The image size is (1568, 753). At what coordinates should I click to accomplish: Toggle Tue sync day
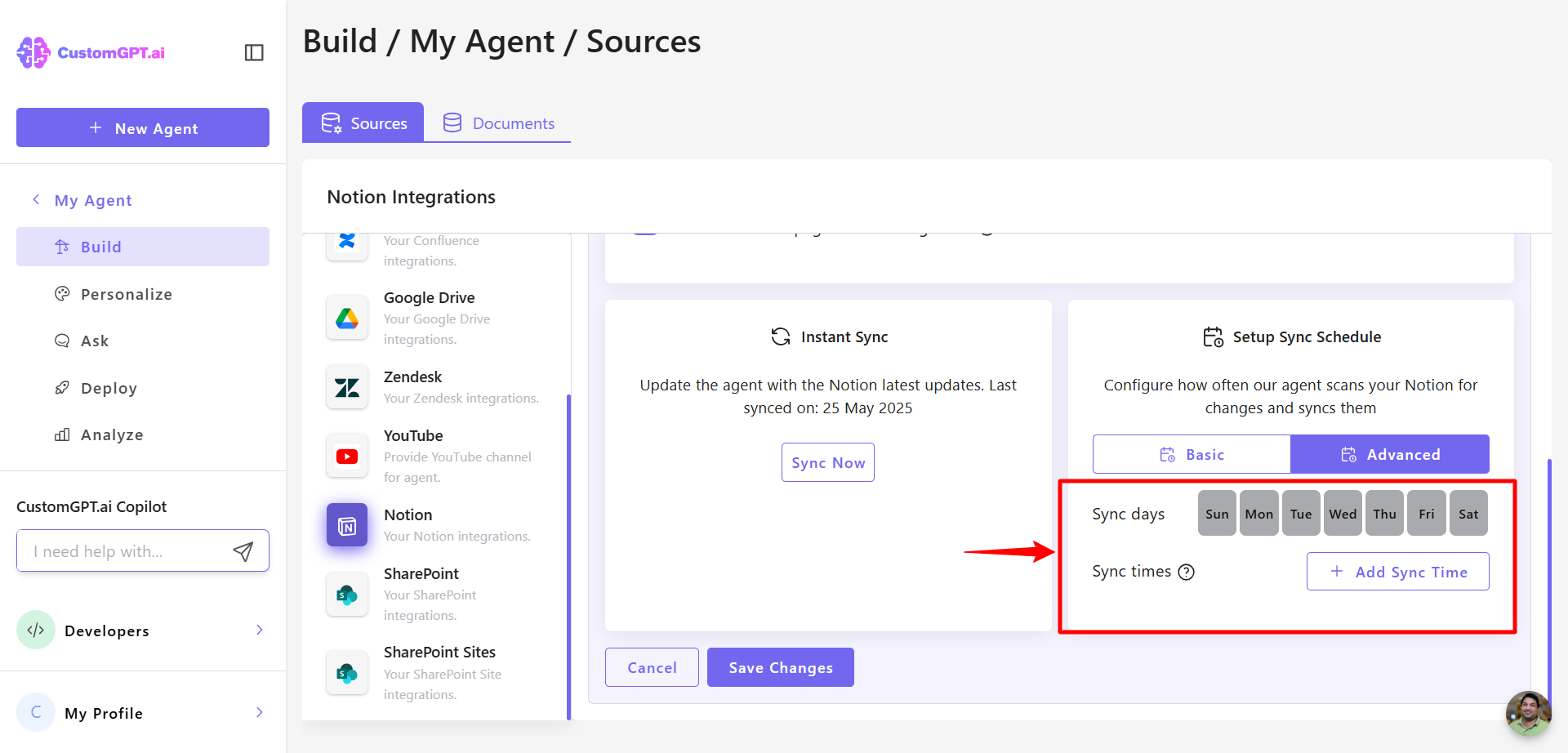(x=1301, y=514)
